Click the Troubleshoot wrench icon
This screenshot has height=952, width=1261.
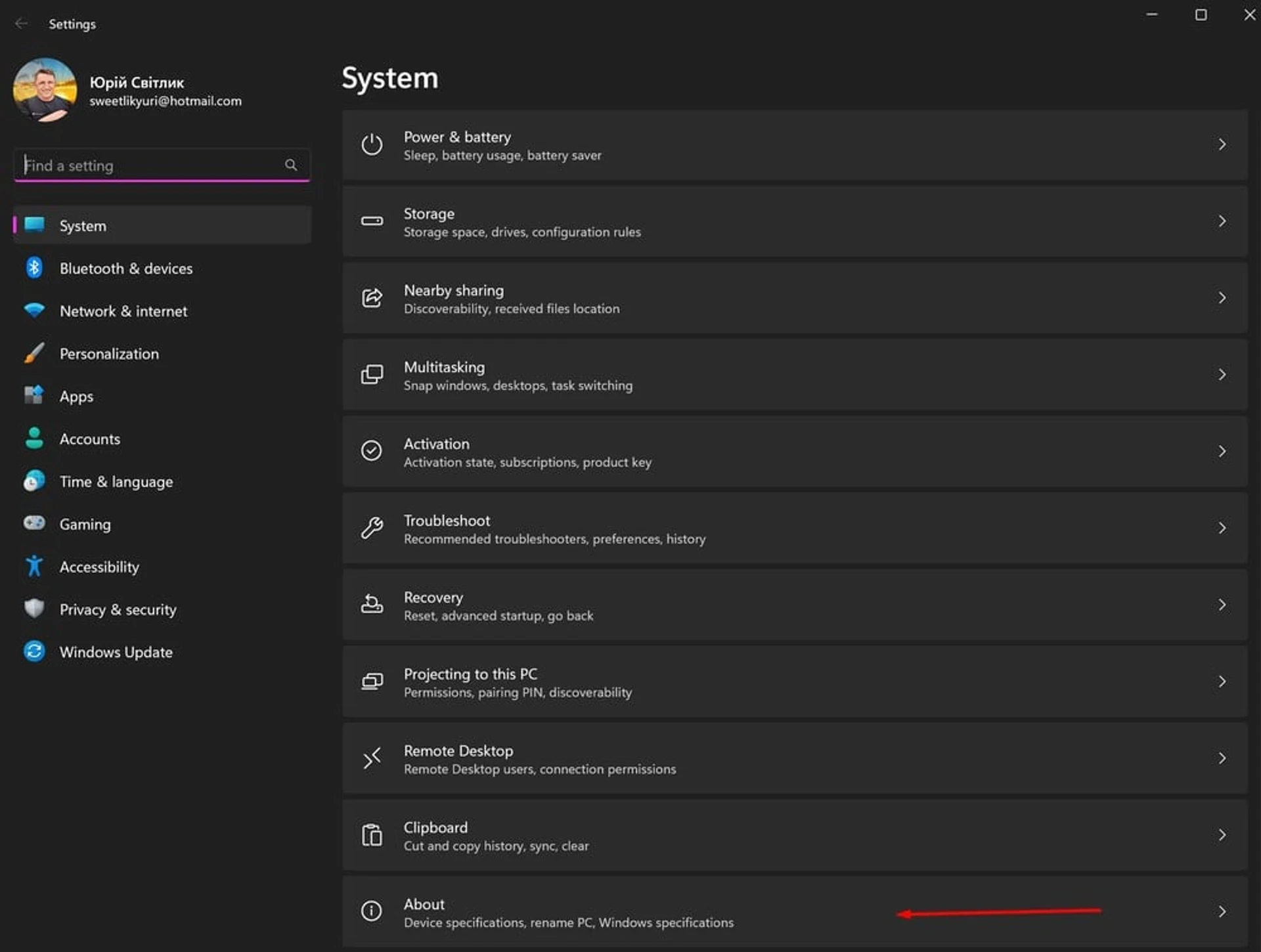tap(372, 528)
